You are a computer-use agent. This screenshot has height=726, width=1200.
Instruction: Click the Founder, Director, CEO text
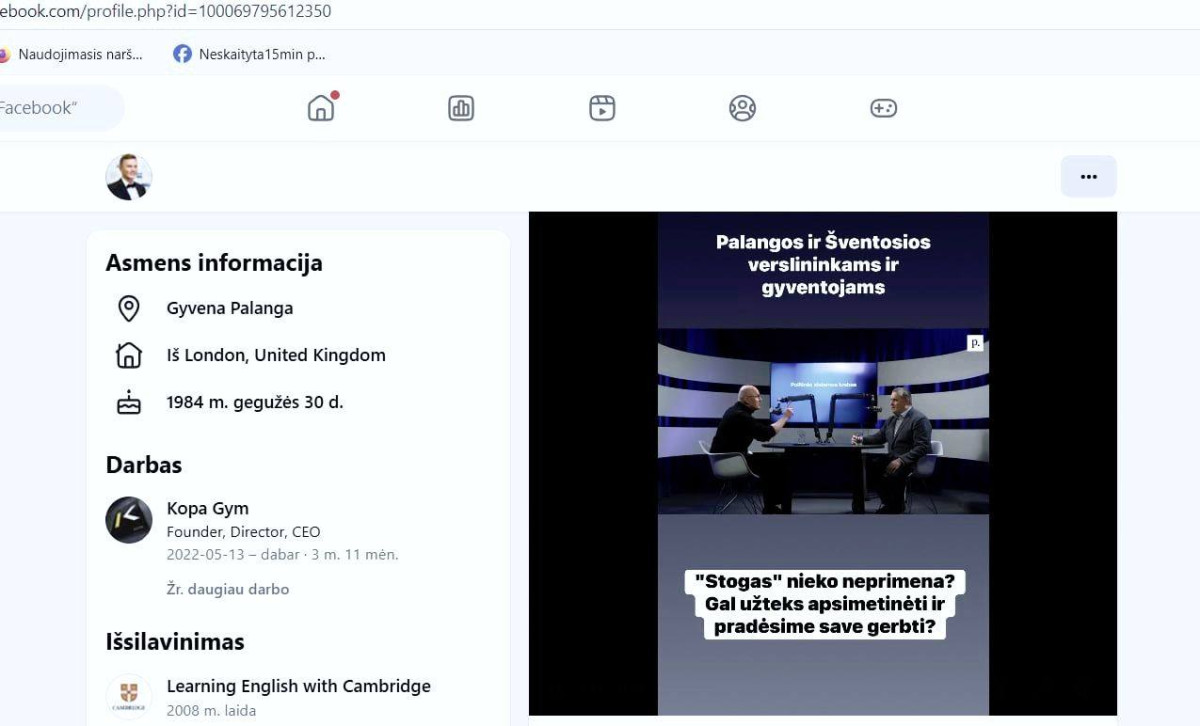[x=243, y=532]
